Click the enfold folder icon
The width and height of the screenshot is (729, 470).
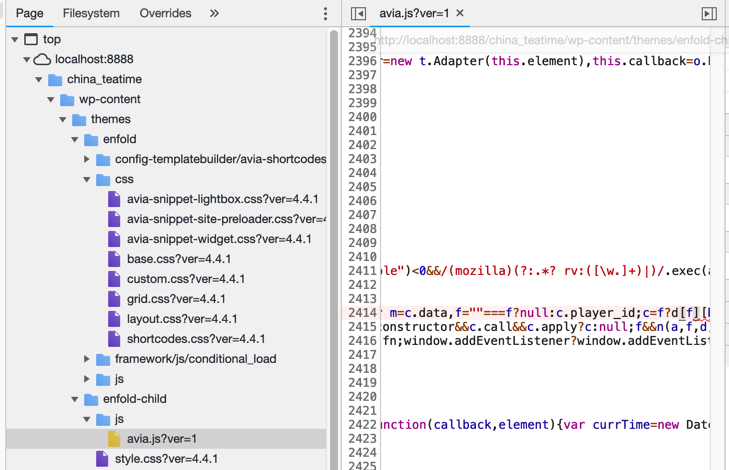click(91, 139)
